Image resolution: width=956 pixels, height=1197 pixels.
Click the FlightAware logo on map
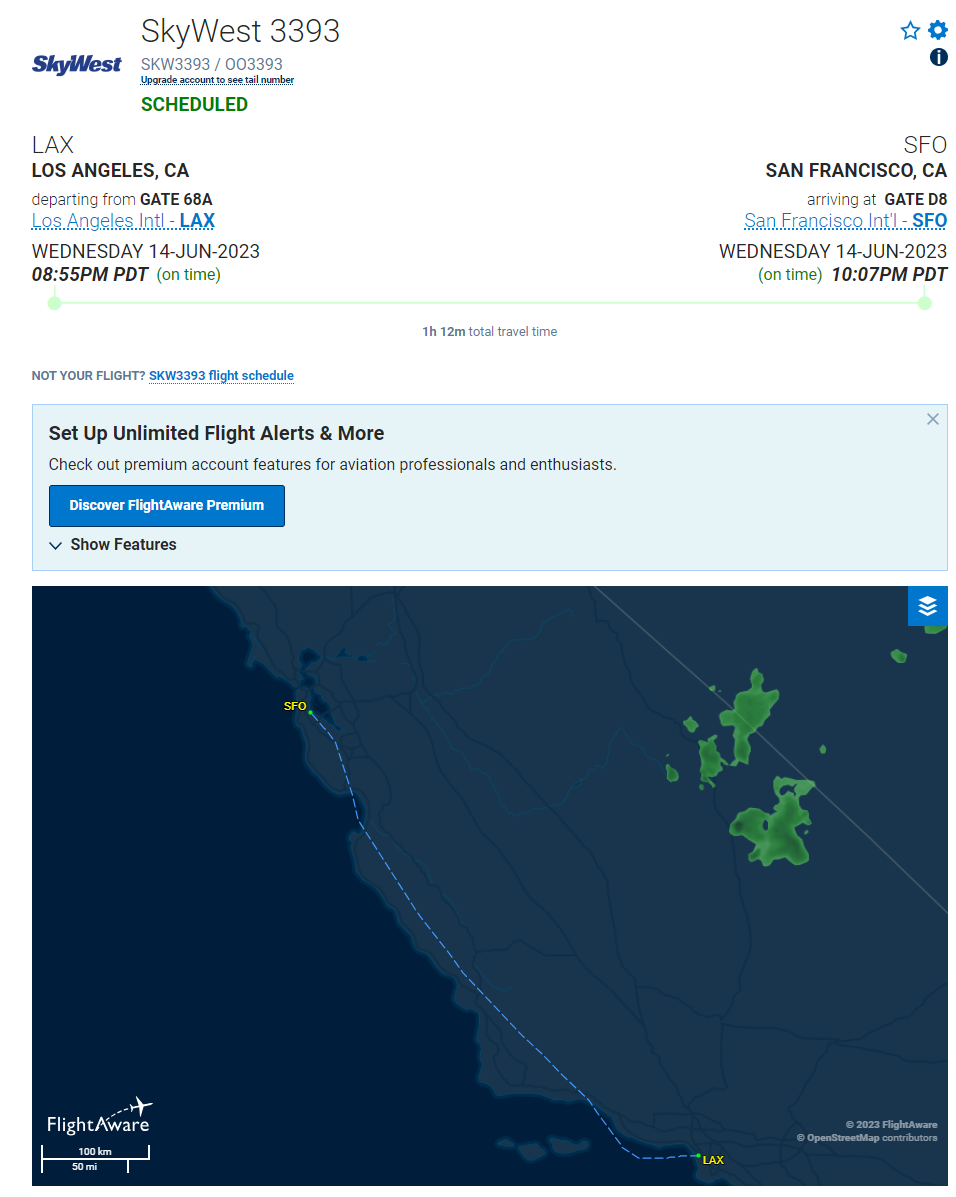click(99, 1117)
